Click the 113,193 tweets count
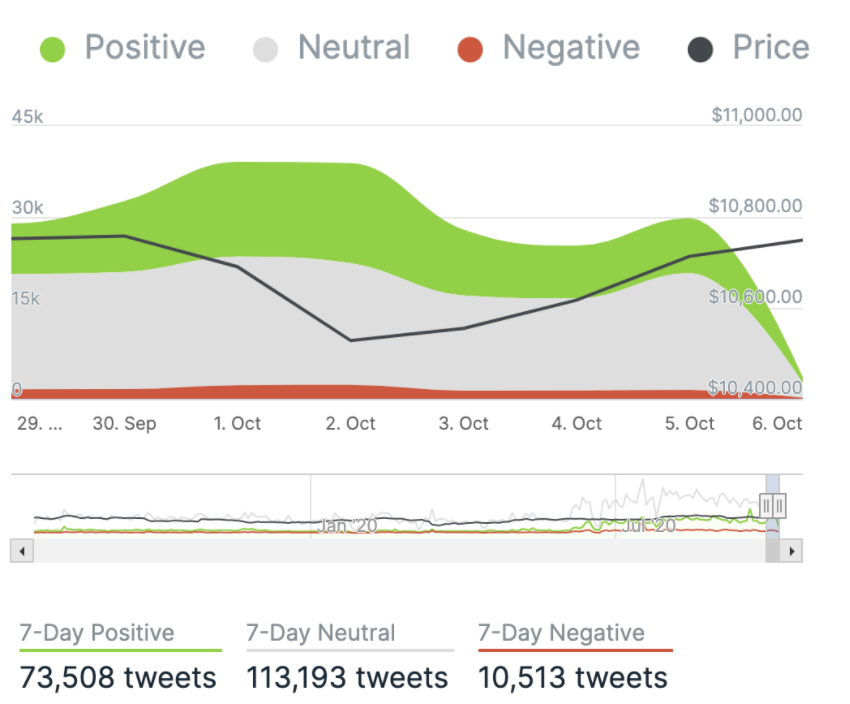 (347, 677)
